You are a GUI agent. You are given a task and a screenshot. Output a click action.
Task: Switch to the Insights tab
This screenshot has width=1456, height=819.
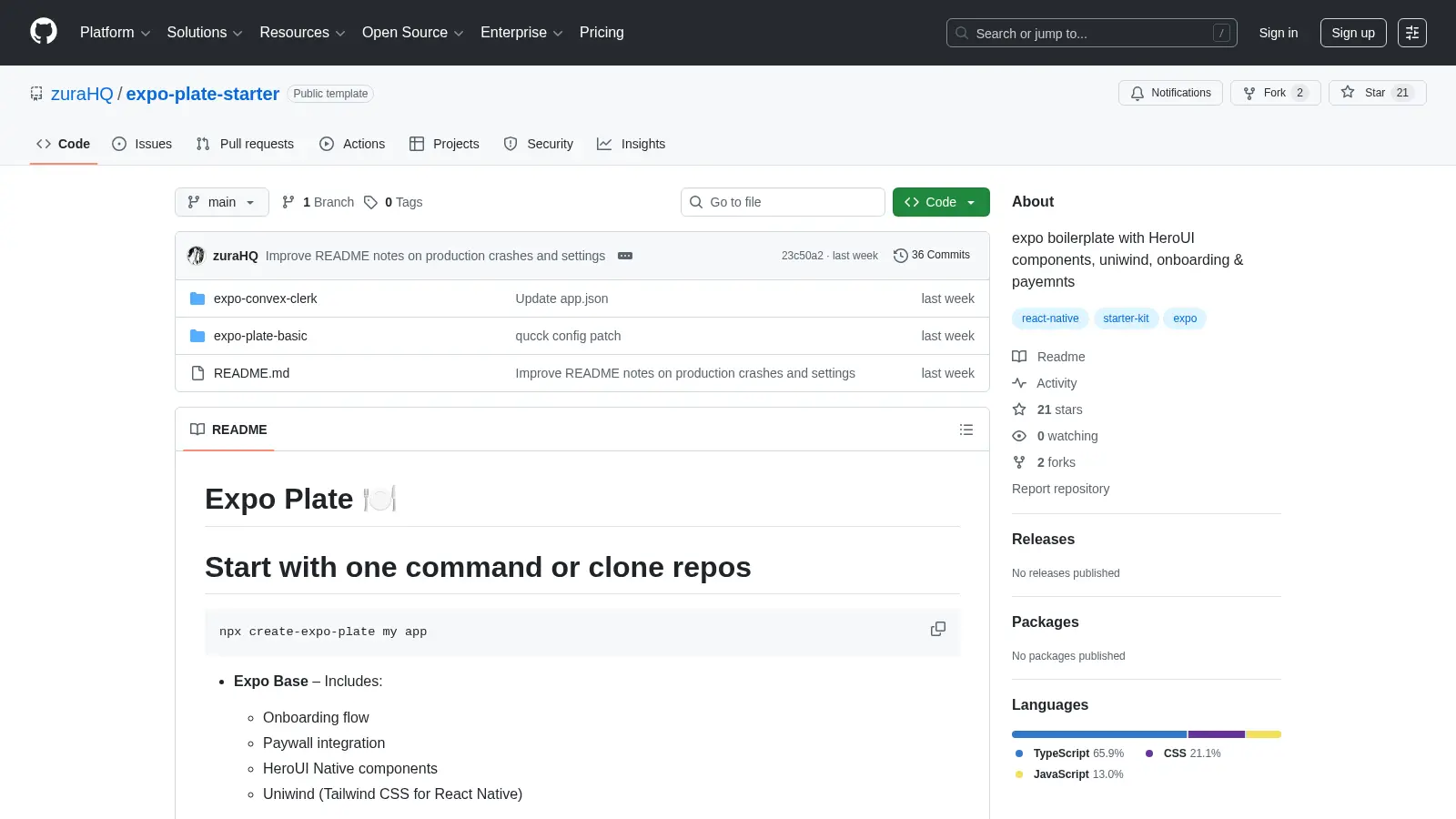(x=632, y=144)
